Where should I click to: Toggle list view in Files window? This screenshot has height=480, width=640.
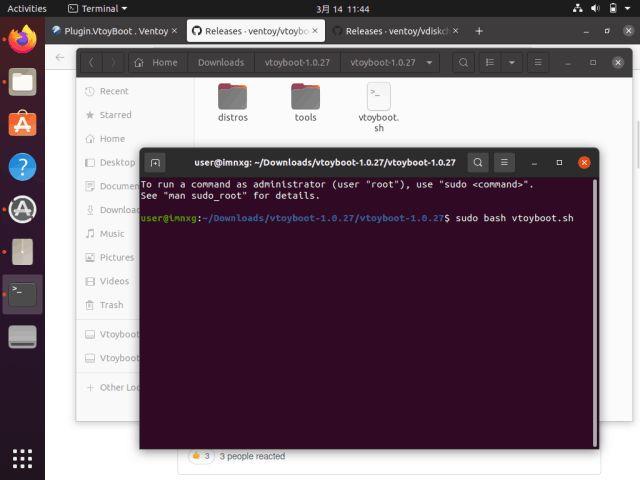pos(489,62)
